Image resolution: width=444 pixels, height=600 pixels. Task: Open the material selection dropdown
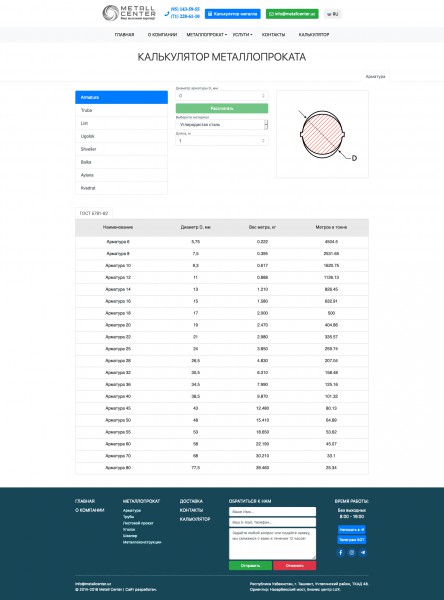click(x=222, y=124)
